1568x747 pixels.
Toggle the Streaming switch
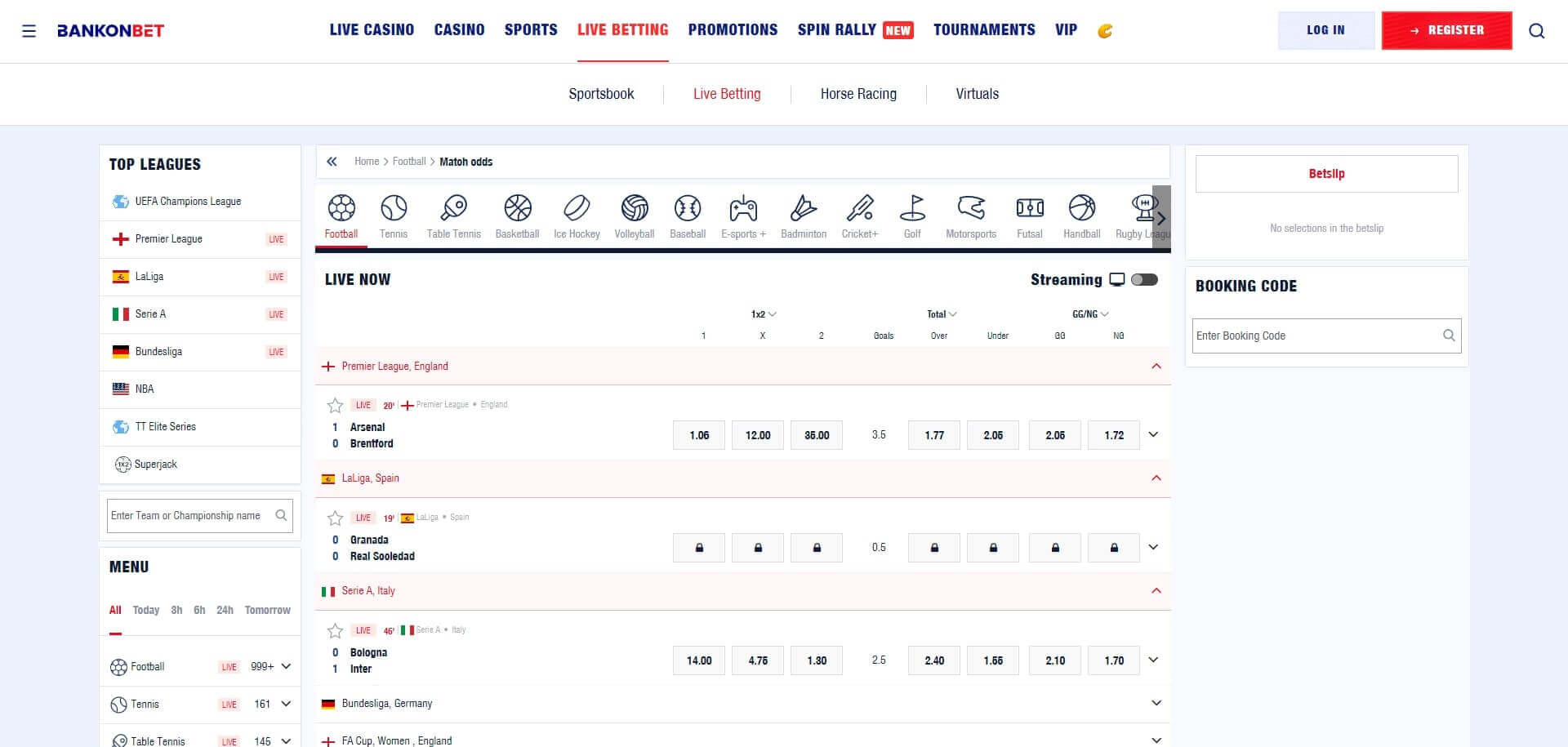point(1145,279)
